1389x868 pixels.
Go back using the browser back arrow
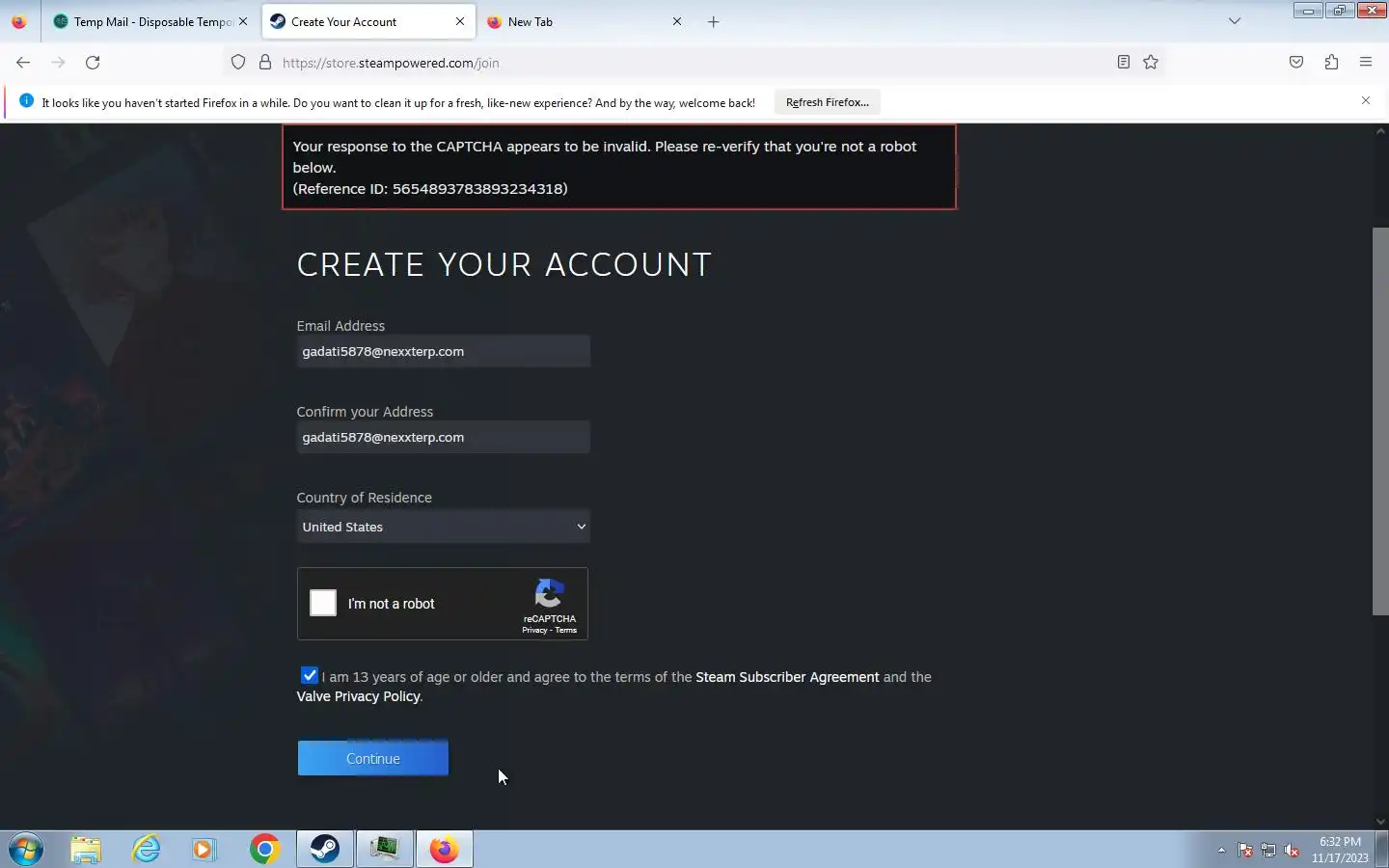23,63
